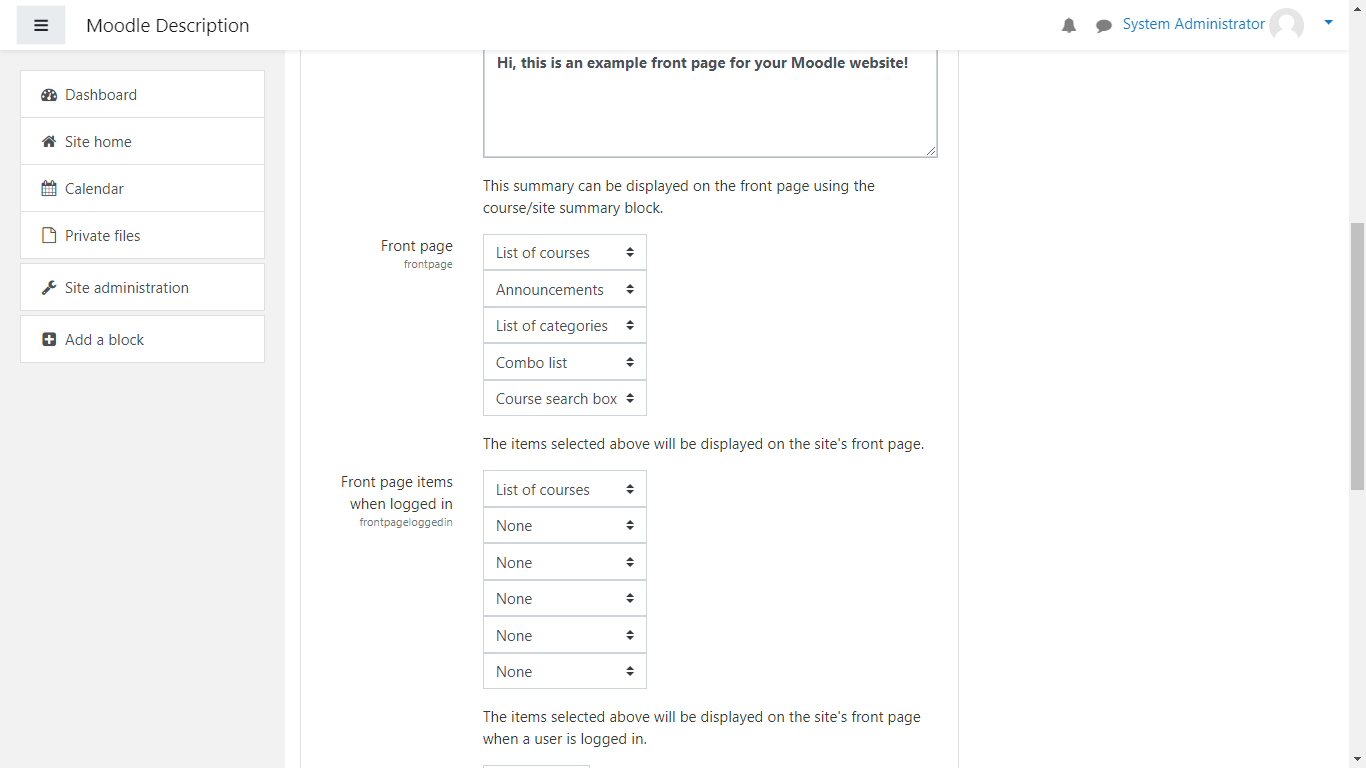Click inside the front page summary text area
The image size is (1366, 768).
[x=710, y=110]
